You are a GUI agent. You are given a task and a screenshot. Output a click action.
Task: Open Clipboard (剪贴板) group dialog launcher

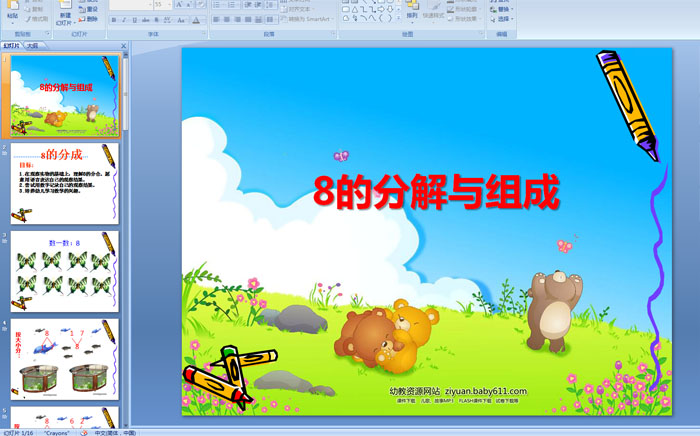(x=47, y=34)
